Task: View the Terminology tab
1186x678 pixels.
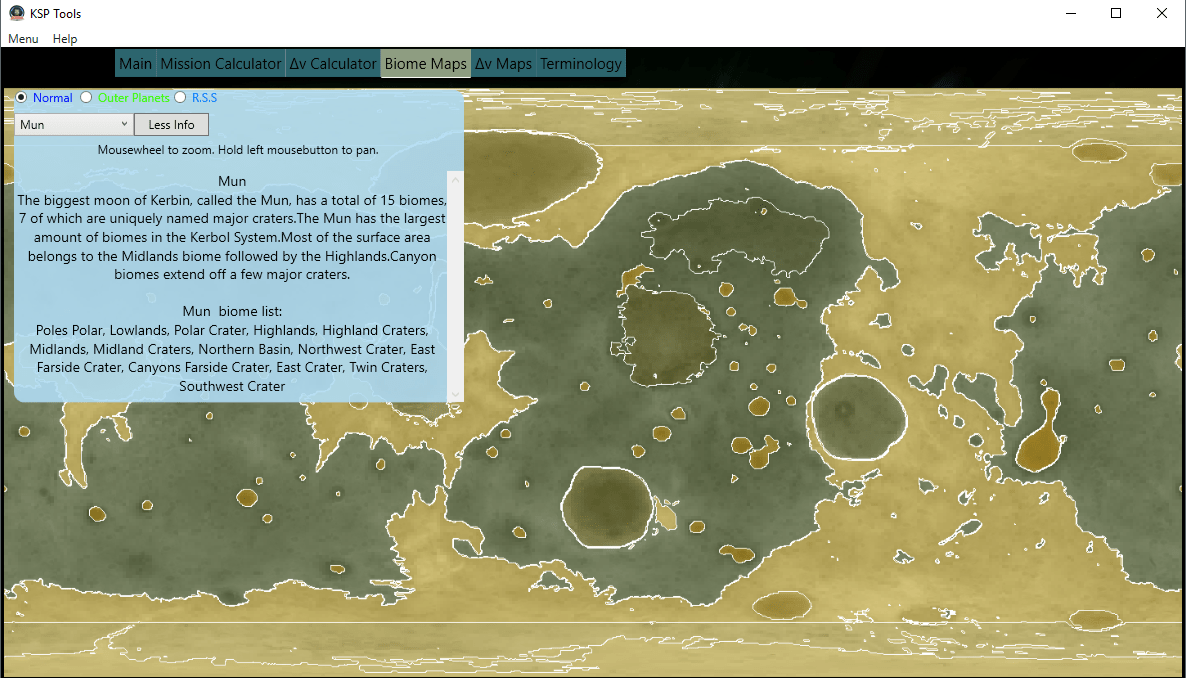Action: coord(580,62)
